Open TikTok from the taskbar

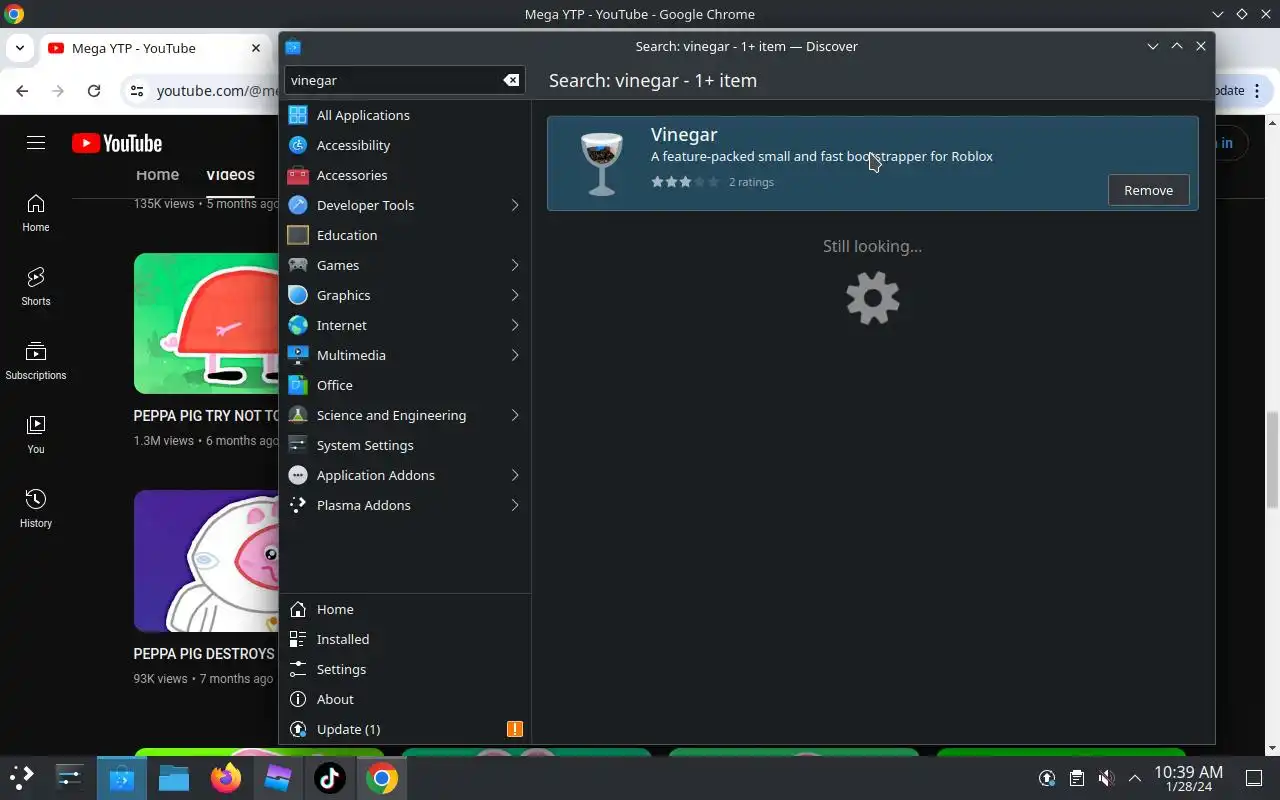330,778
